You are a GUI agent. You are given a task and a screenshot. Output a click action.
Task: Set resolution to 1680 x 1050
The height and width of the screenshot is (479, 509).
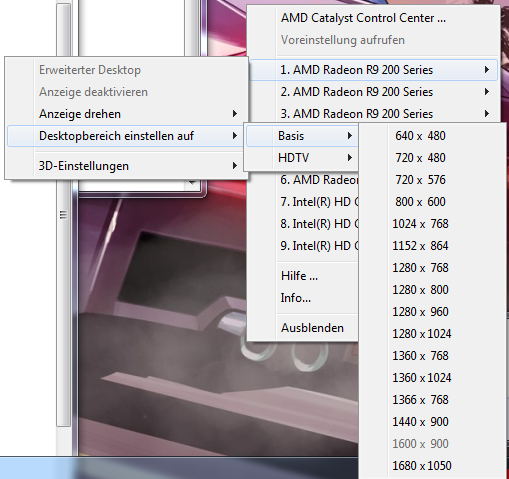point(432,466)
